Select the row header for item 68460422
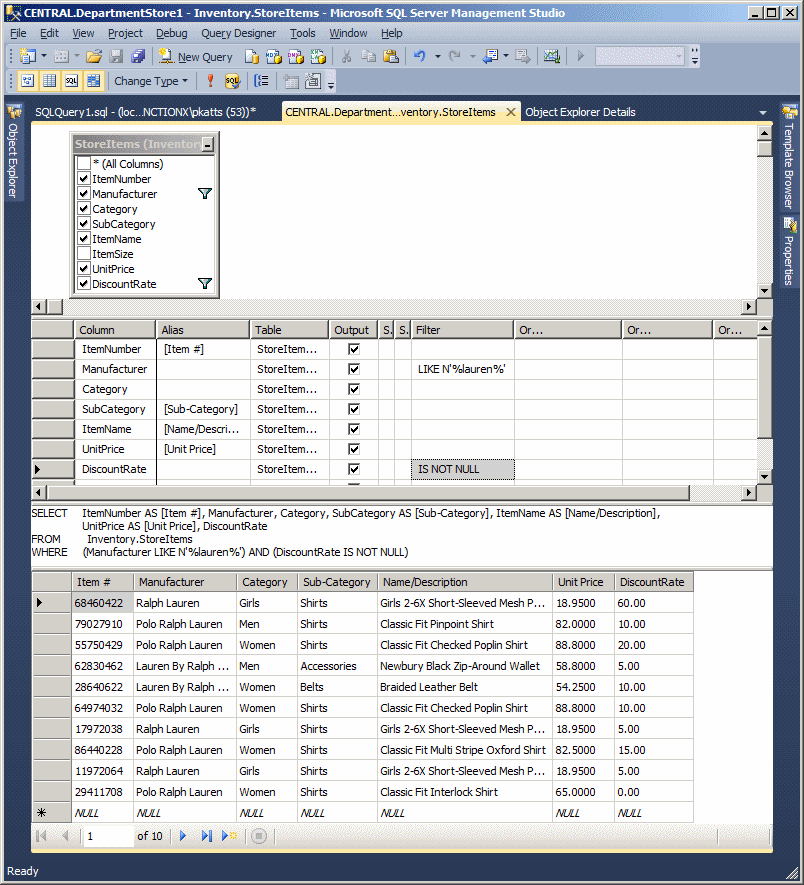The width and height of the screenshot is (804, 885). click(x=52, y=603)
